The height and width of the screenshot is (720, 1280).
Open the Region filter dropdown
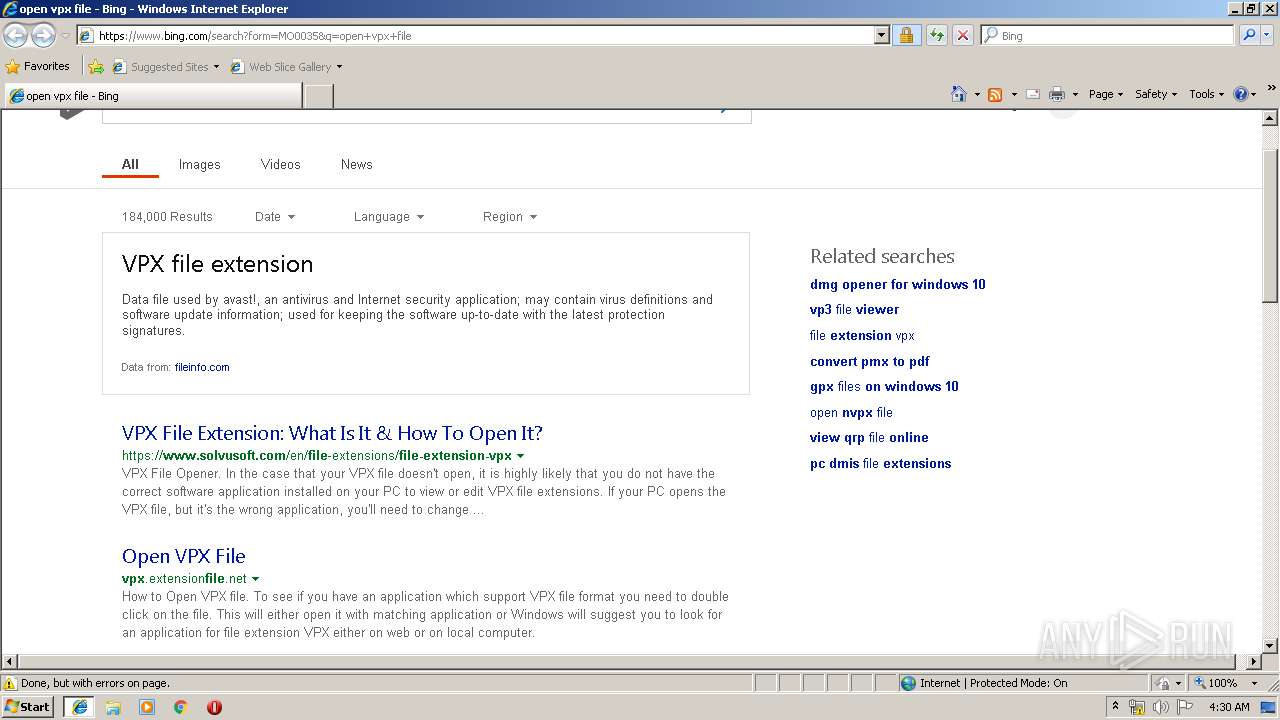(x=510, y=216)
